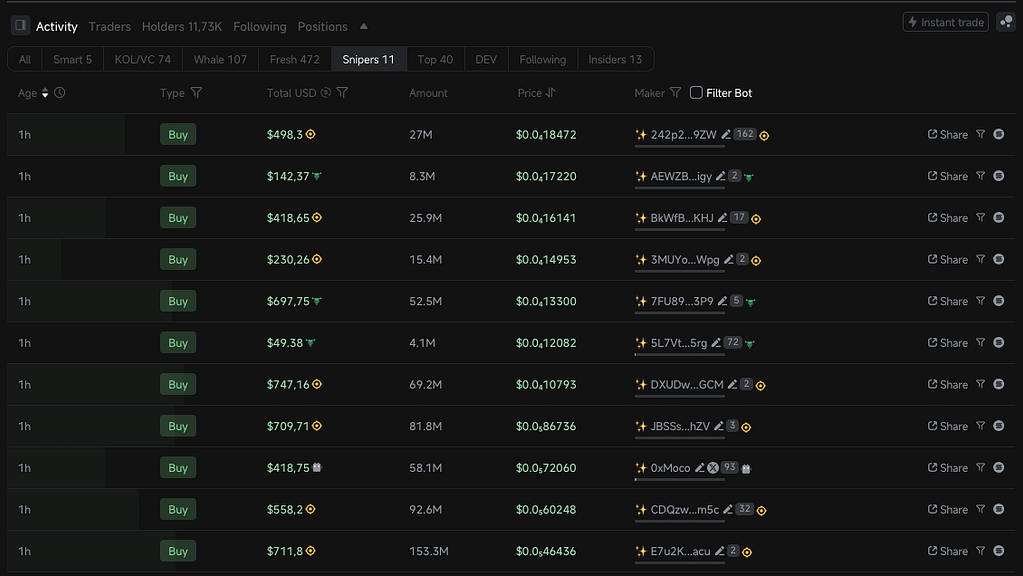Enable the Filter Bot checkbox

pos(696,93)
